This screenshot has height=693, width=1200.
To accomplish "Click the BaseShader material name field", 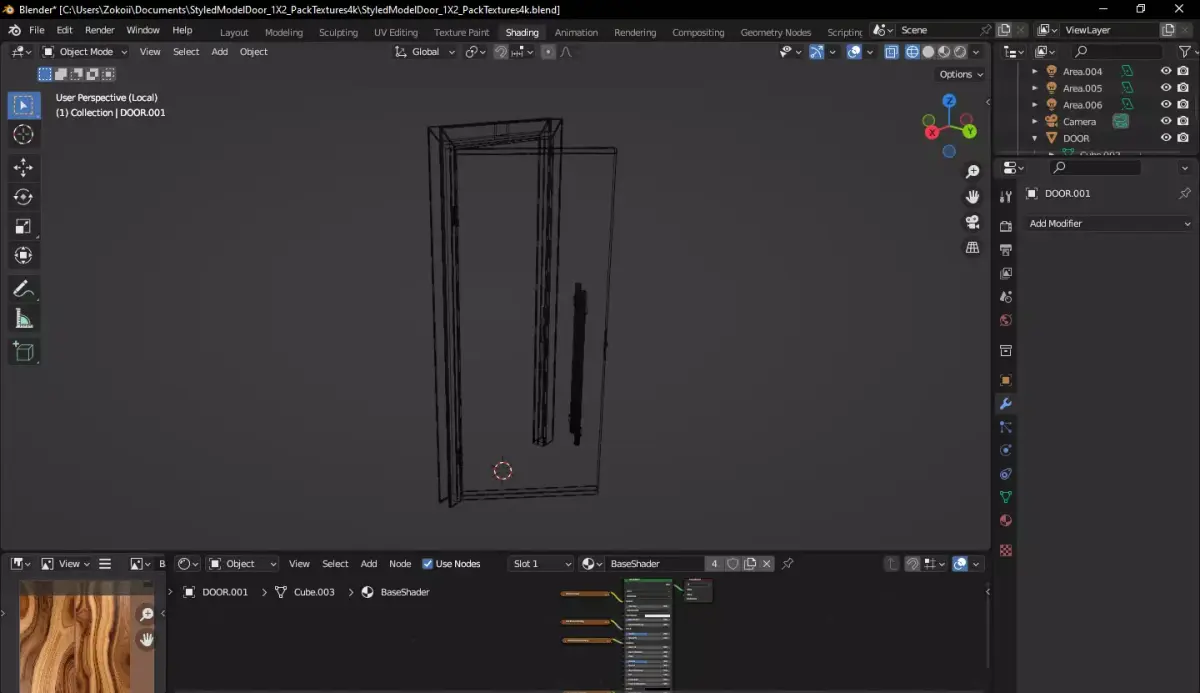I will click(x=655, y=564).
